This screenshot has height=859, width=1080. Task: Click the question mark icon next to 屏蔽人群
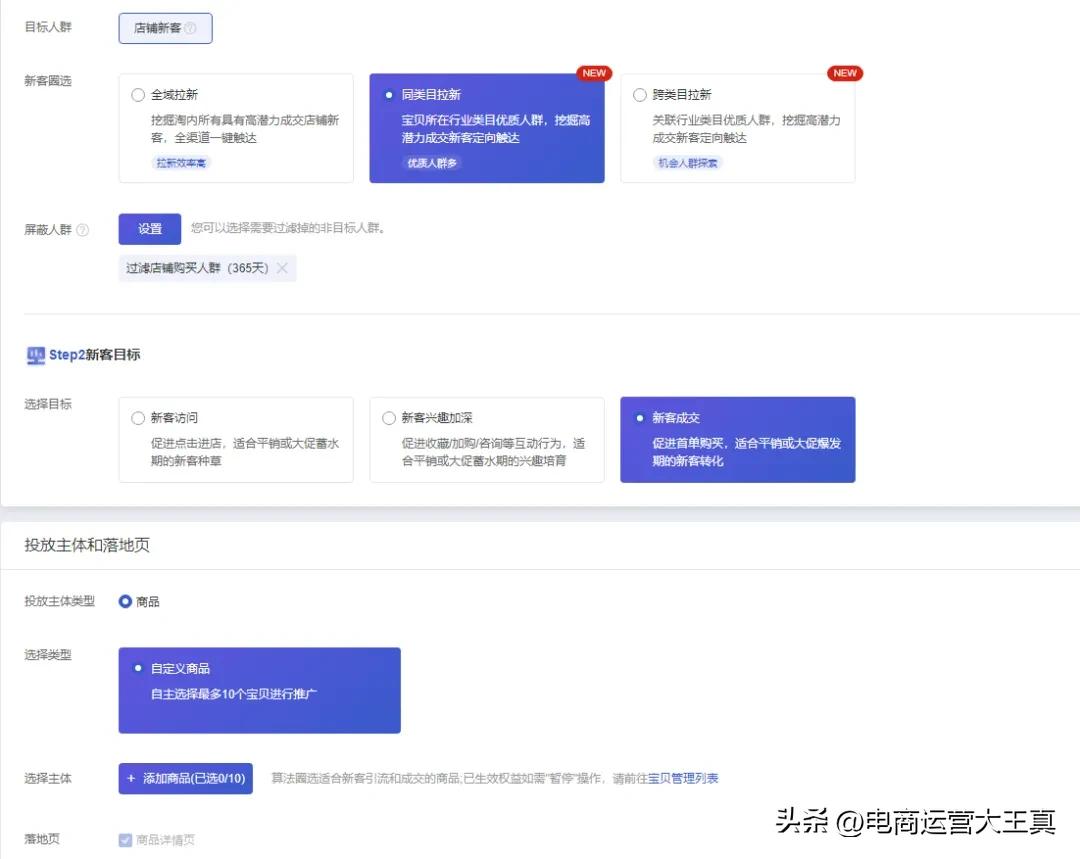[x=82, y=229]
